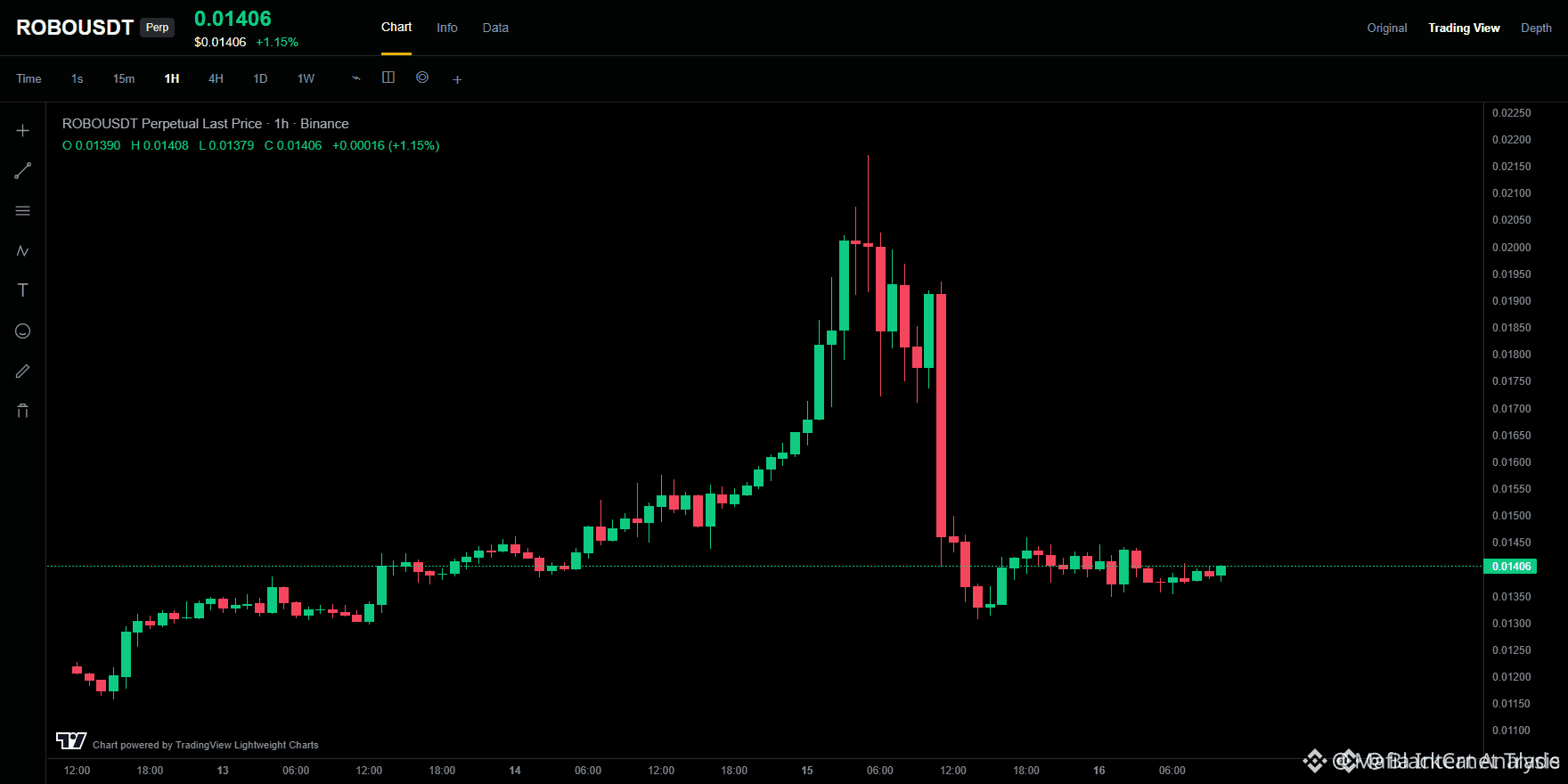Select the crosshair cursor tool
Image resolution: width=1568 pixels, height=784 pixels.
pos(23,130)
